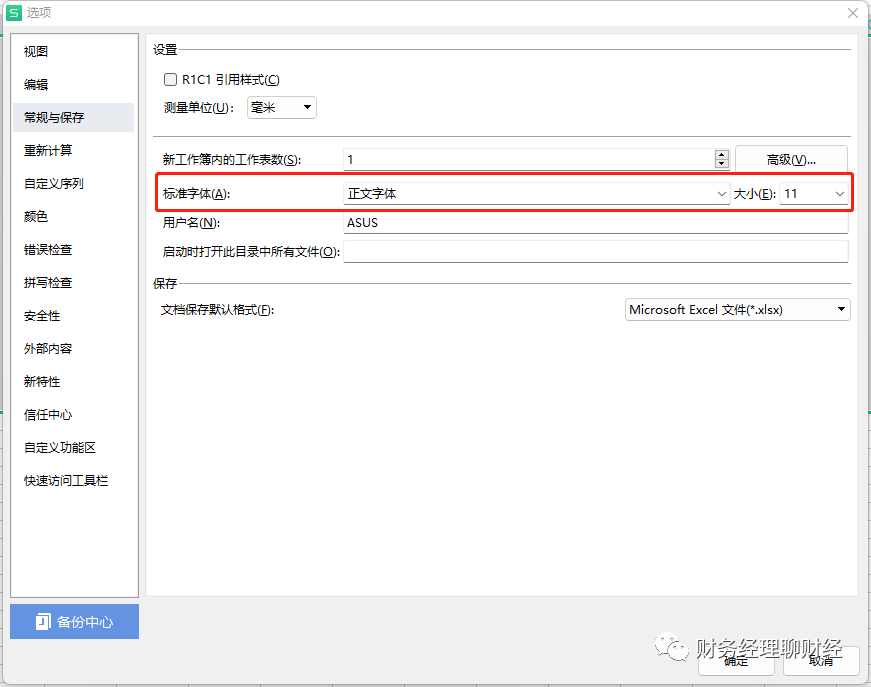871x687 pixels.
Task: Select the 颜色 category in sidebar
Action: 35,216
